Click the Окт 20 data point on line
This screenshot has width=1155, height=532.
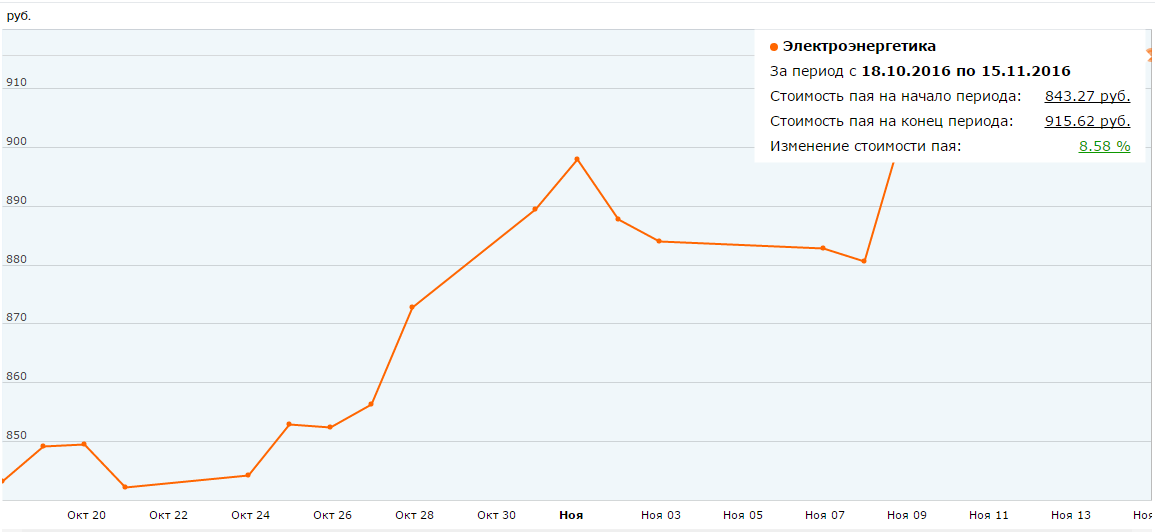click(x=84, y=444)
